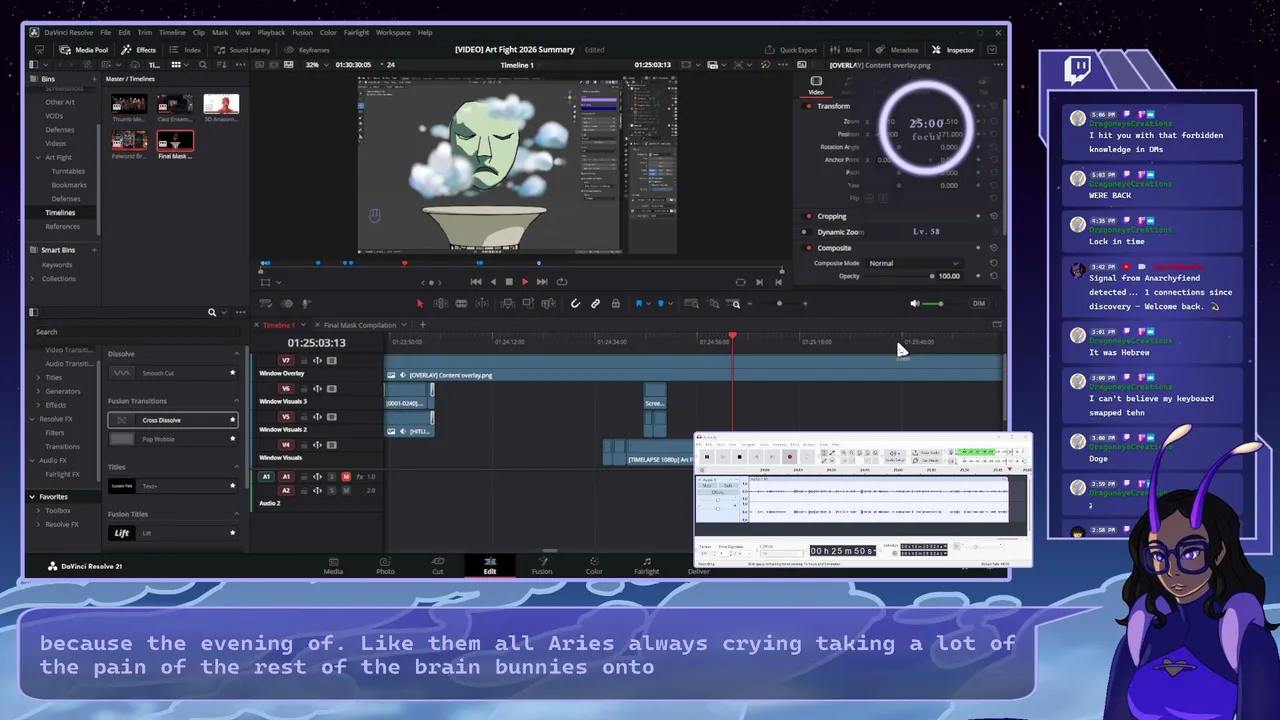Open the Media Pool panel

(x=84, y=50)
